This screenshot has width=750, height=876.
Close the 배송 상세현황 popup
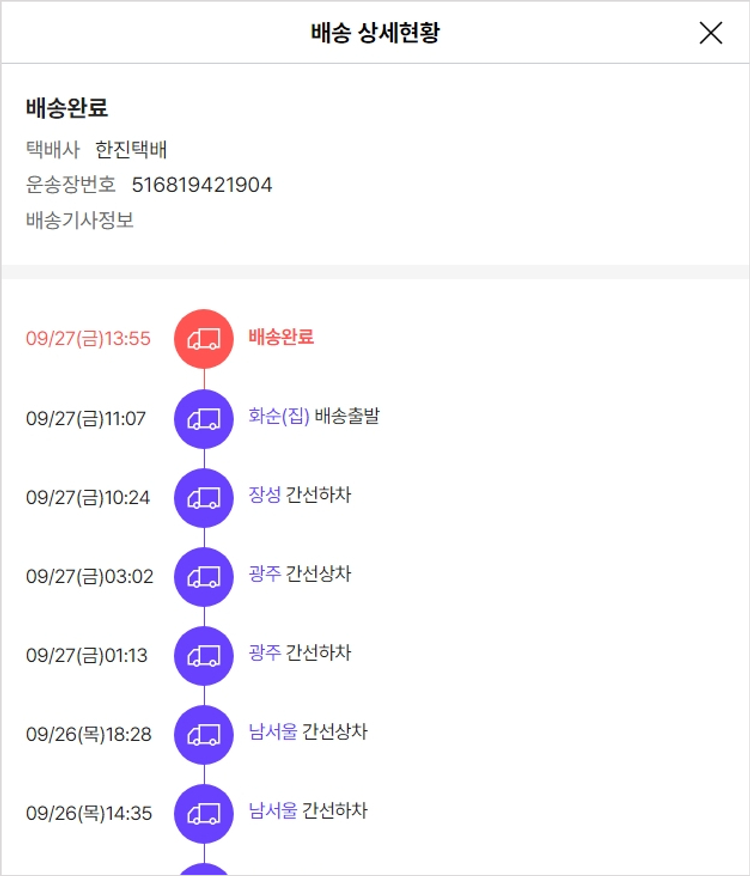click(x=710, y=33)
